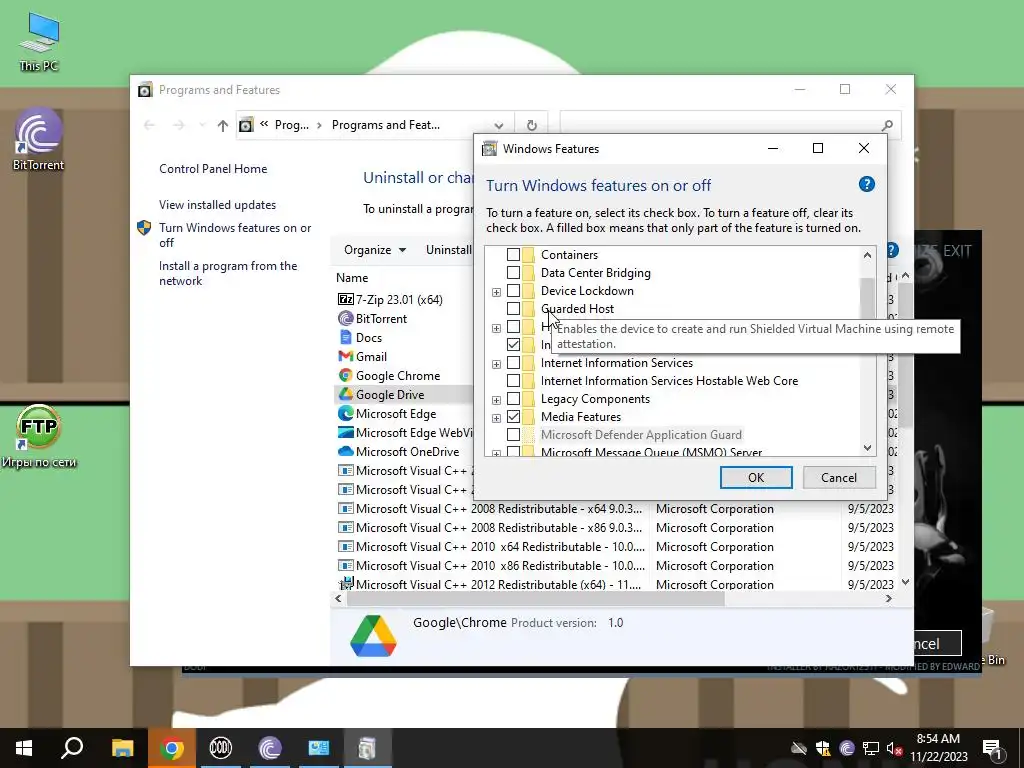Viewport: 1024px width, 768px height.
Task: Open the Organize dropdown menu
Action: [x=375, y=250]
